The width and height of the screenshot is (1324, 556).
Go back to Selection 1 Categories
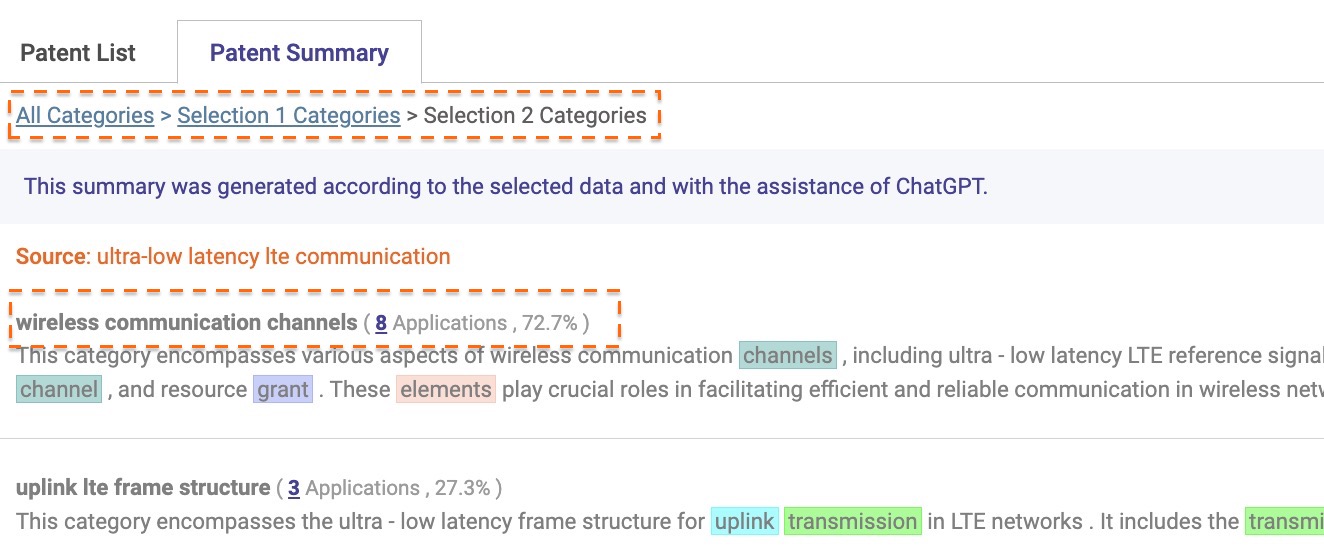(289, 116)
